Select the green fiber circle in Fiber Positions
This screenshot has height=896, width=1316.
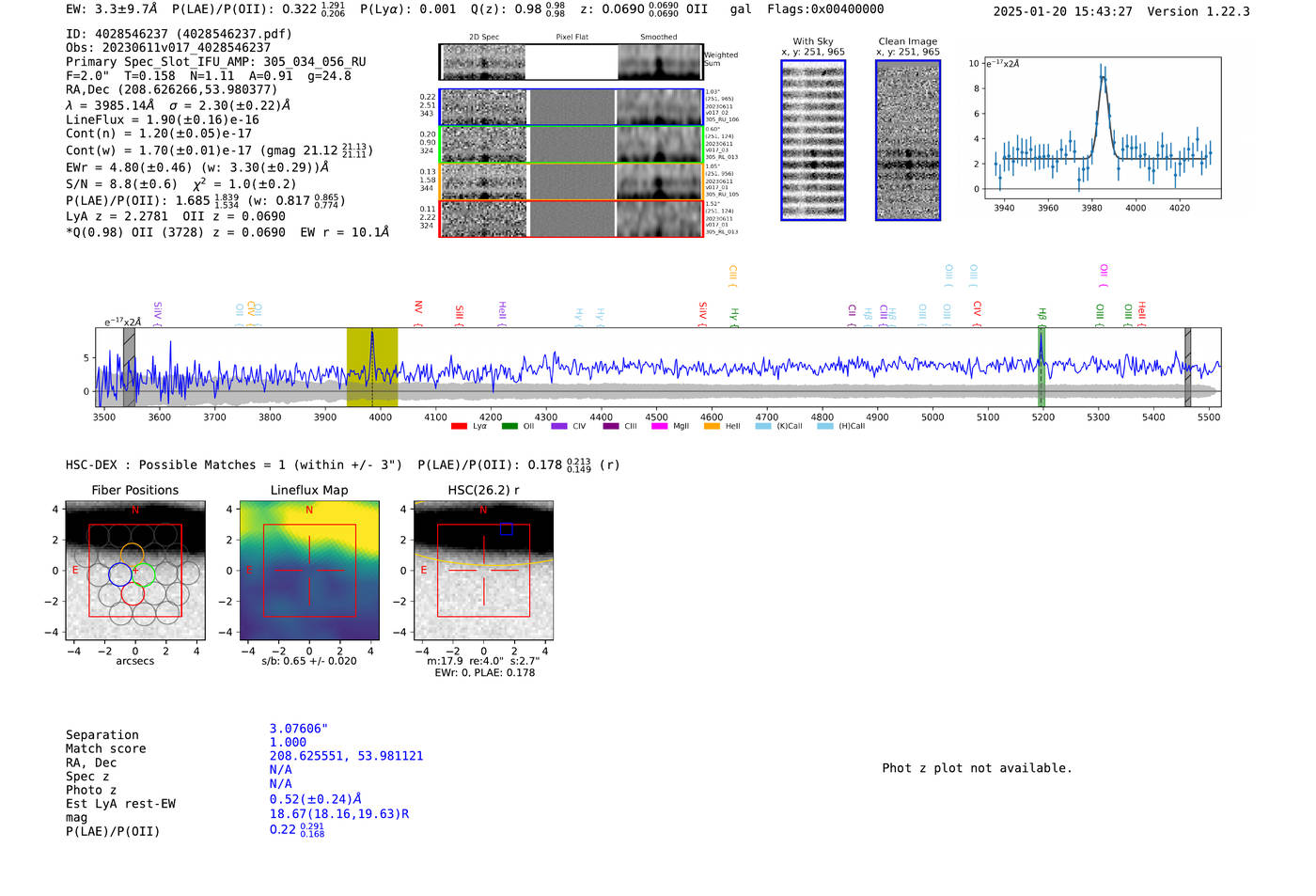coord(143,574)
